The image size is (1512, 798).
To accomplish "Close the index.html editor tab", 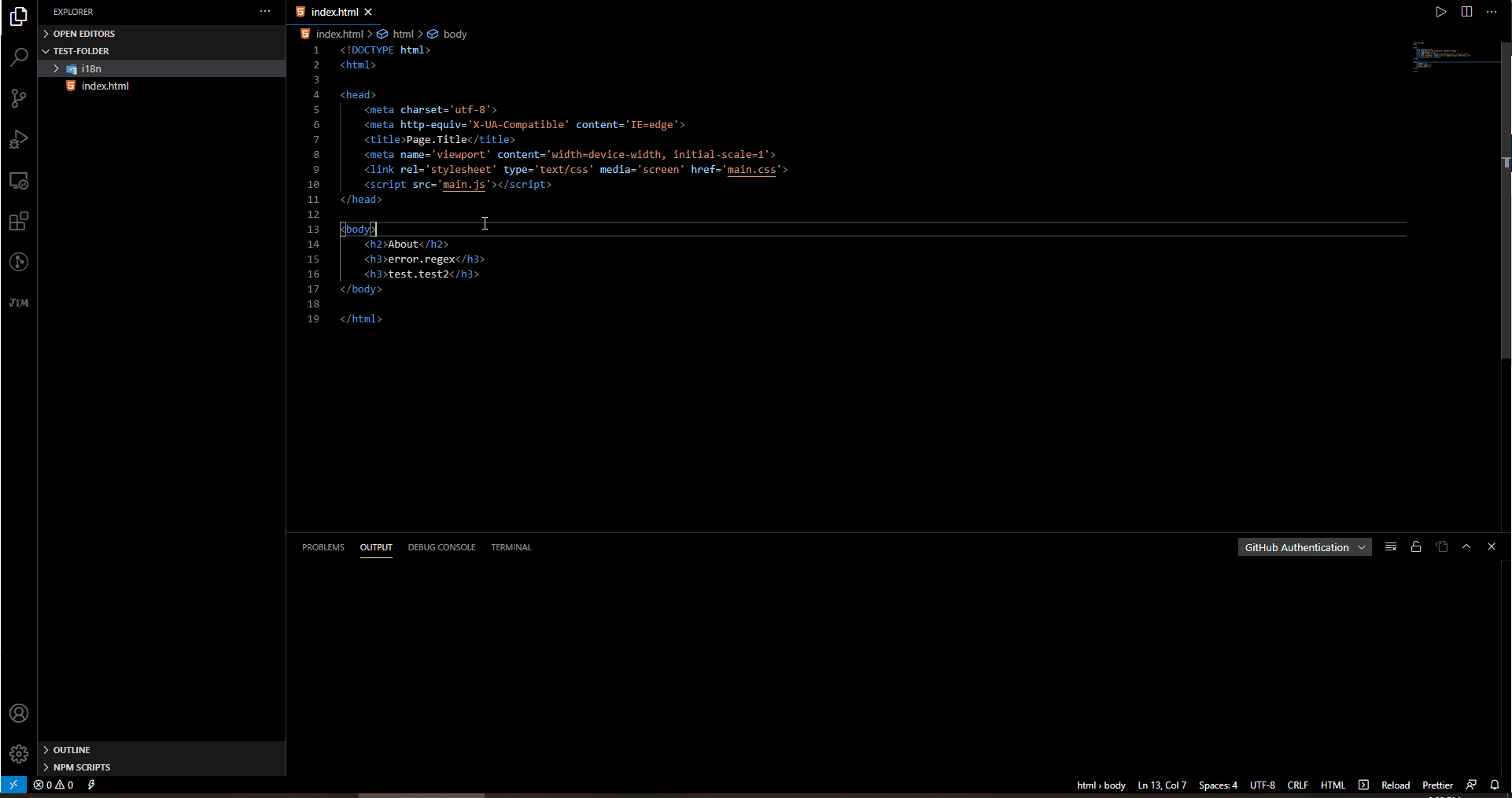I will [368, 12].
